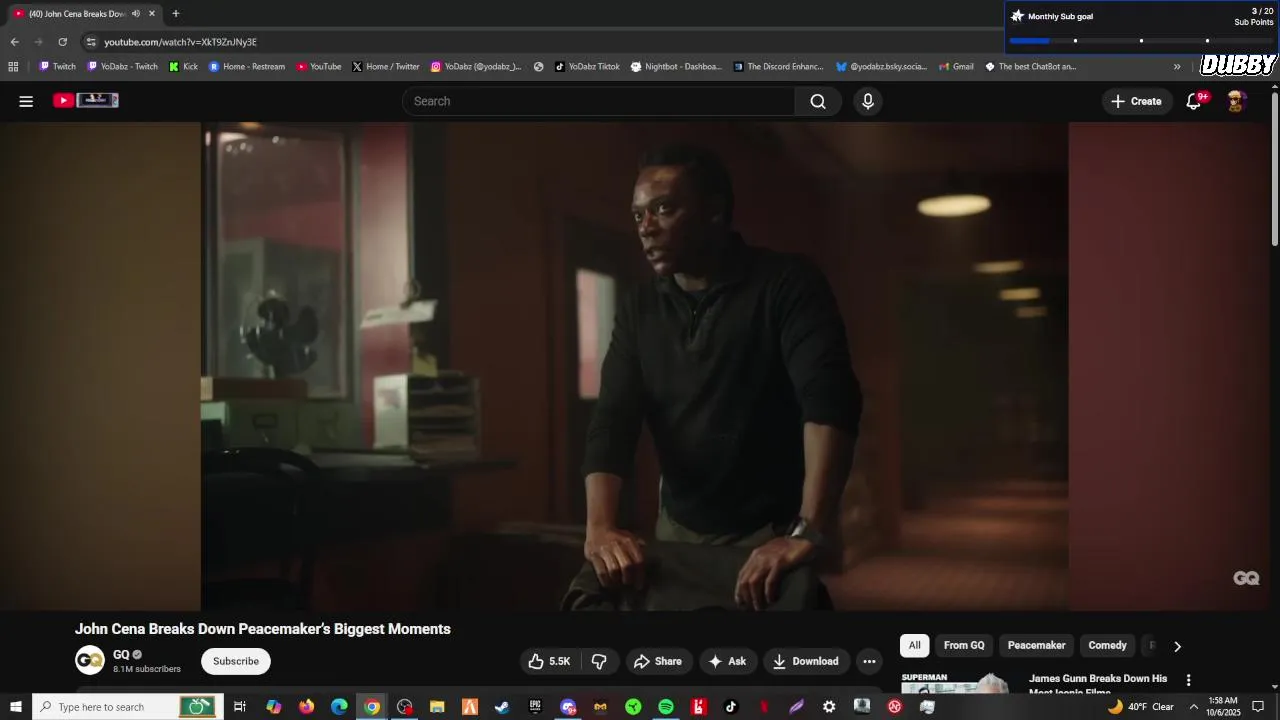Open TikTok app from taskbar
Image resolution: width=1280 pixels, height=720 pixels.
click(x=731, y=707)
